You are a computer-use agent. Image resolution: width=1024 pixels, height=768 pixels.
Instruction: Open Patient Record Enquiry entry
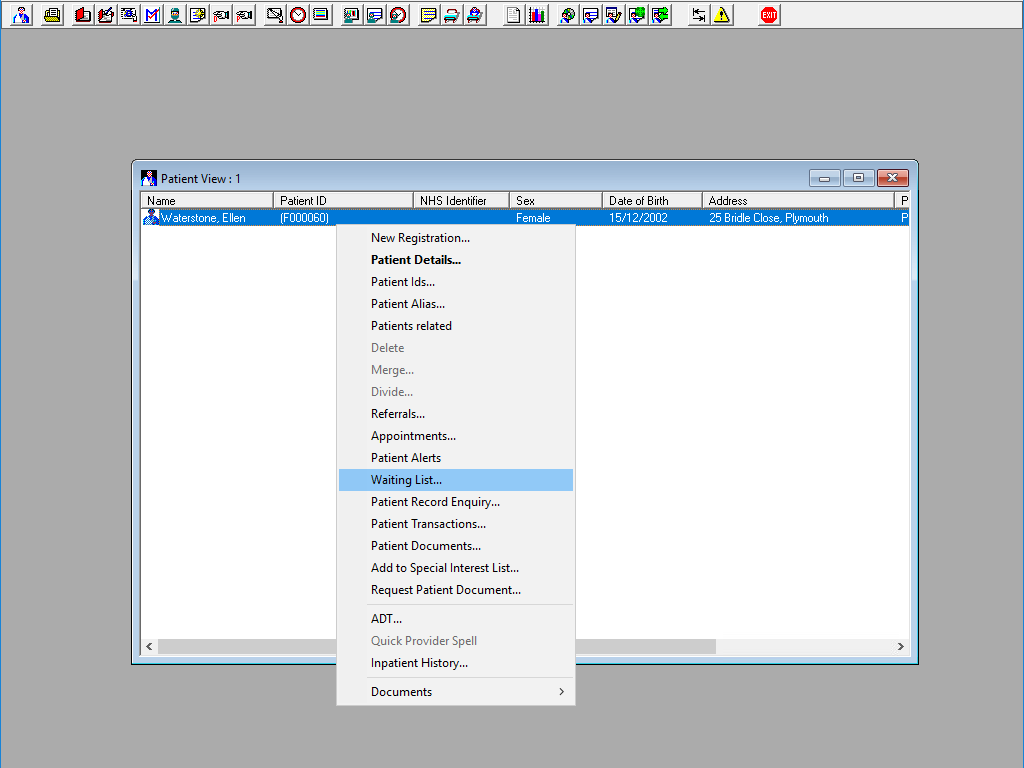coord(456,502)
